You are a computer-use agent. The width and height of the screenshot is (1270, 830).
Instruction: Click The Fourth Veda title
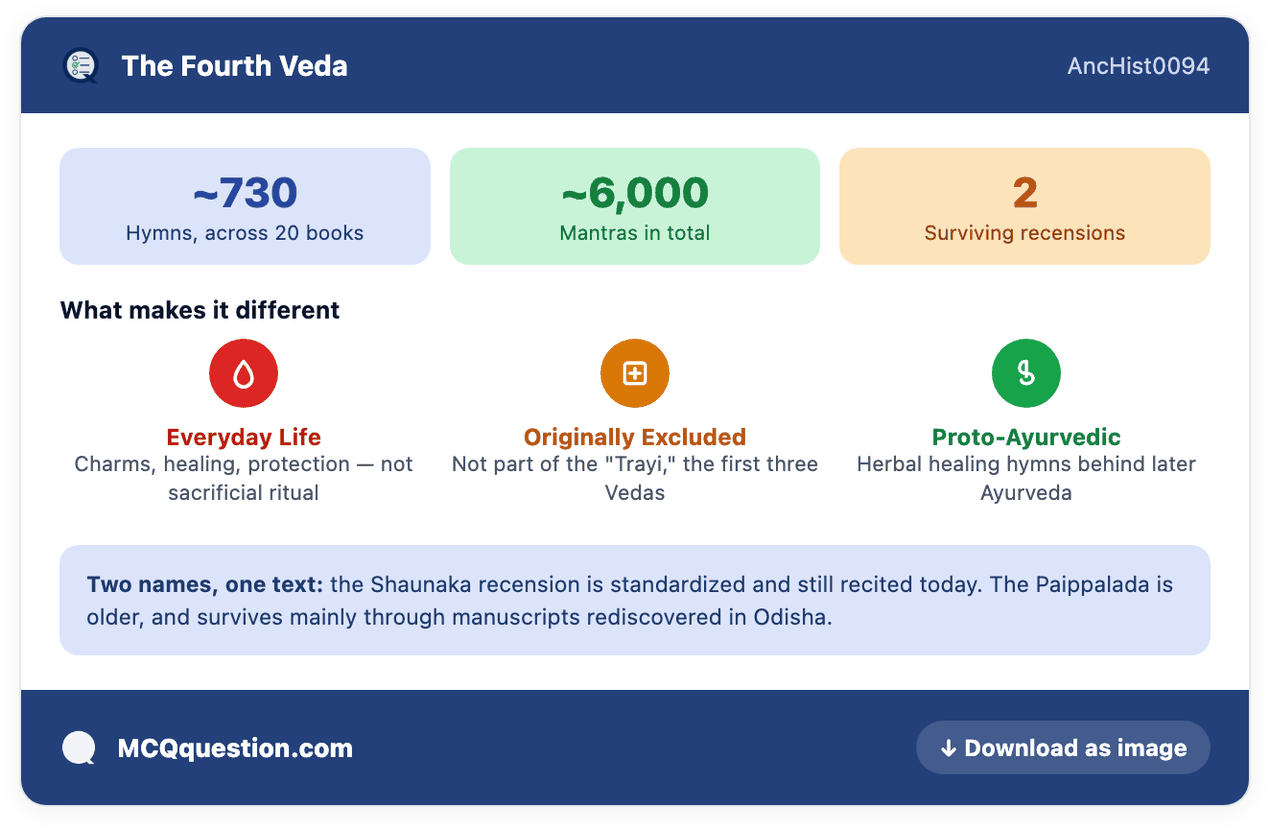tap(235, 66)
